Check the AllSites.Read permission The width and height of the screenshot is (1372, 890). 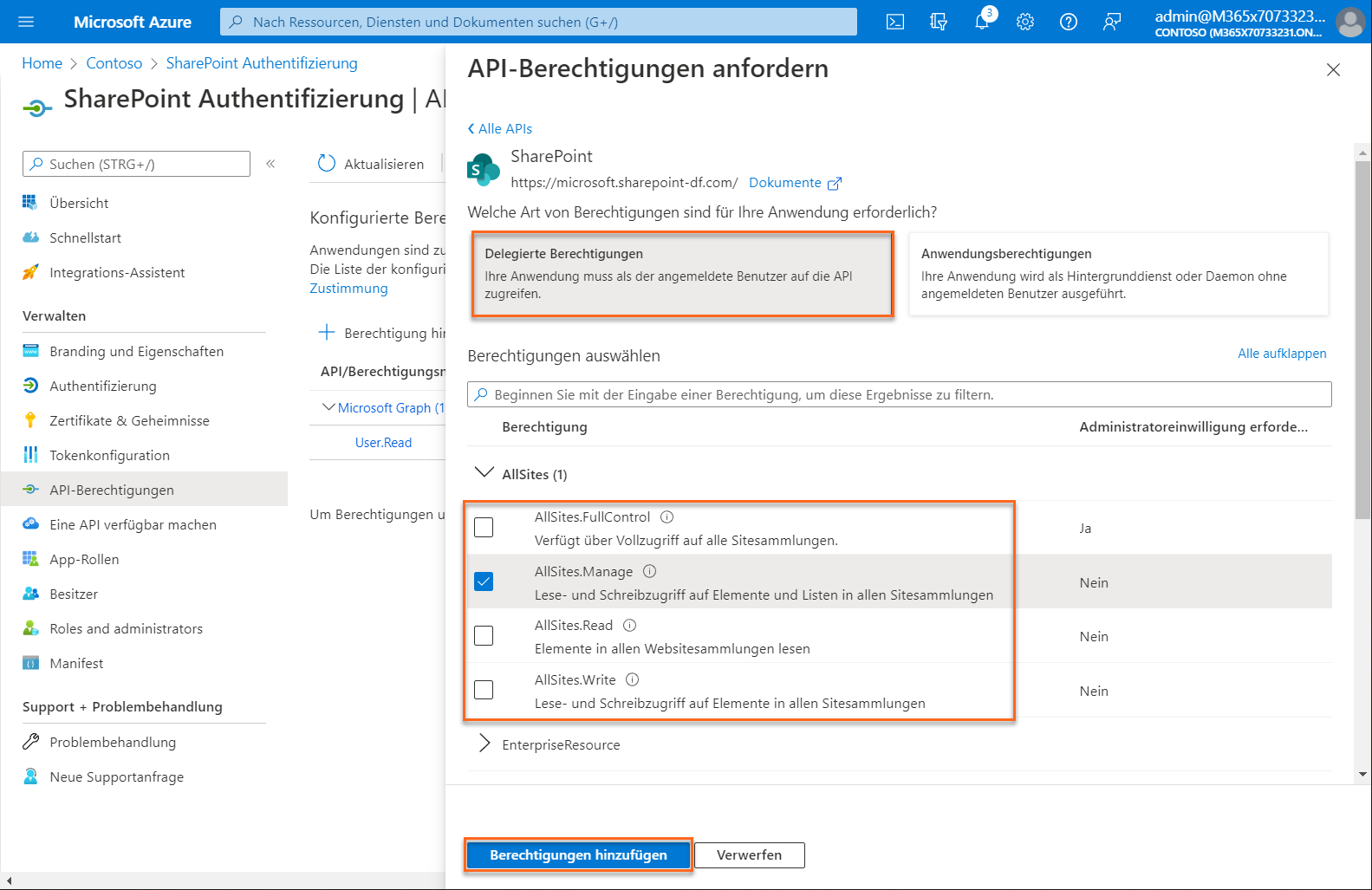click(x=484, y=635)
